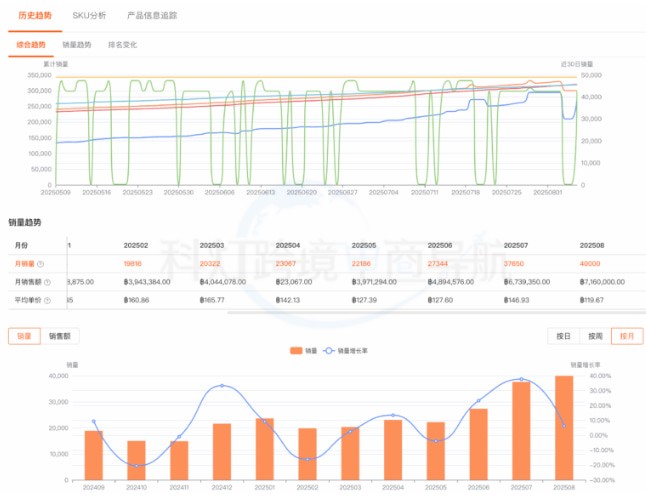Set chart granularity to 按日
The width and height of the screenshot is (646, 497).
[564, 337]
